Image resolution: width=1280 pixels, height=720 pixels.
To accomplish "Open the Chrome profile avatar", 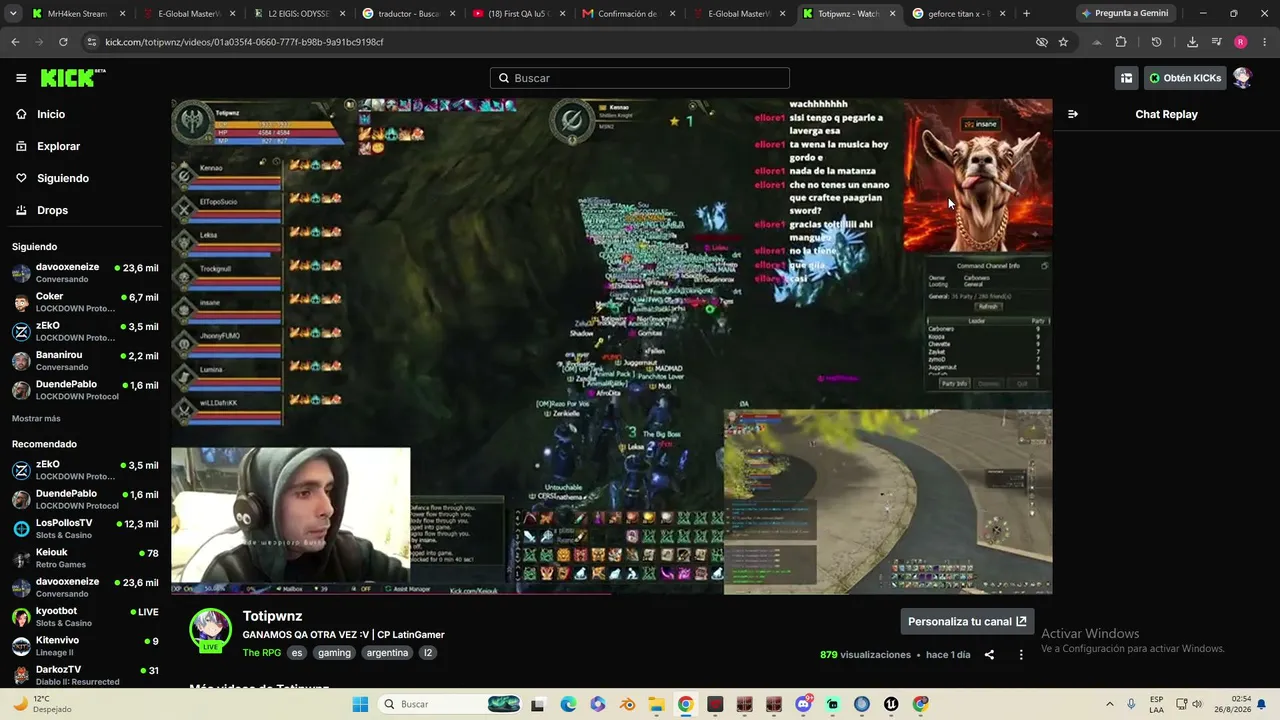I will 1240,42.
